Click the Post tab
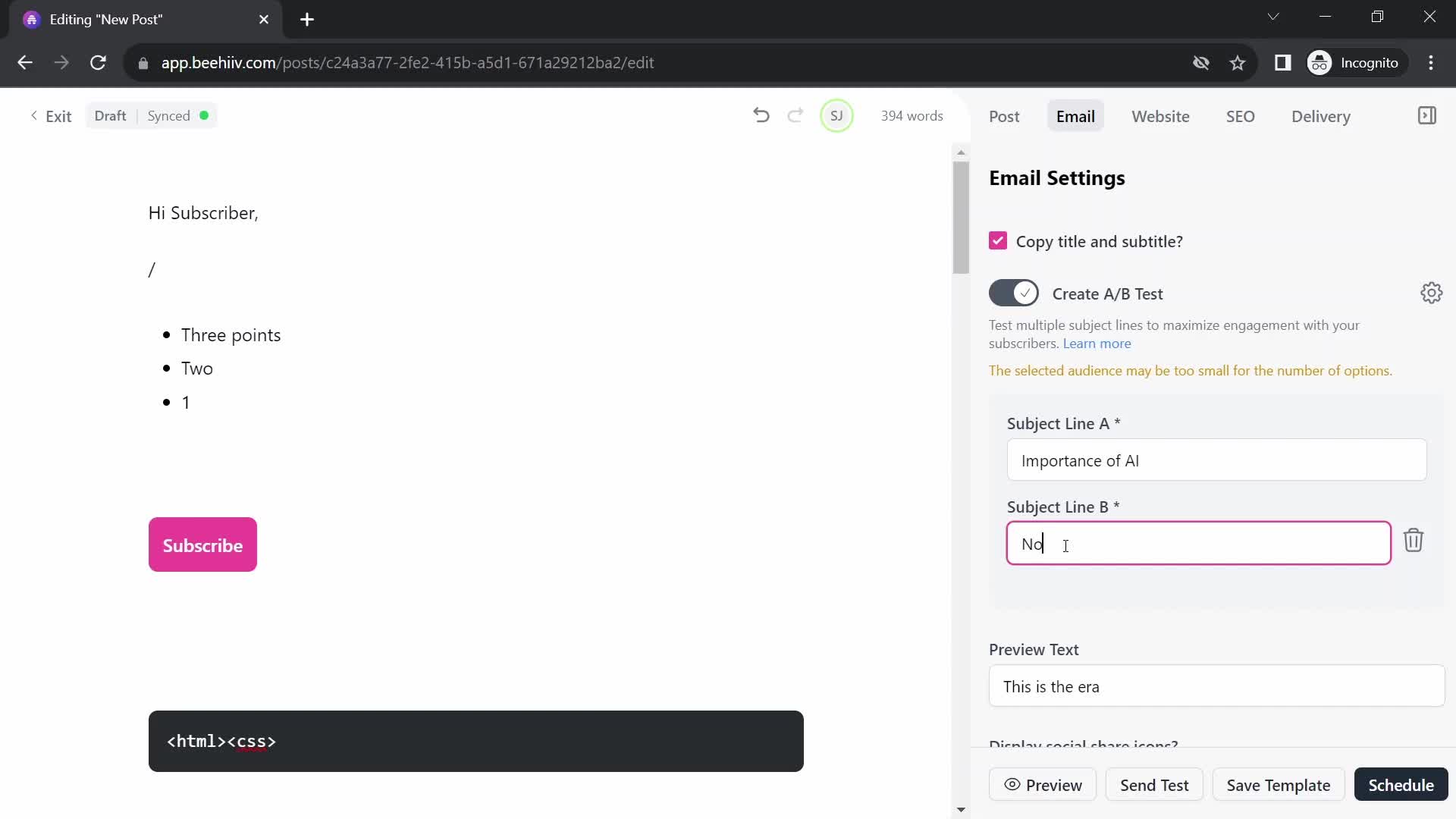This screenshot has width=1456, height=819. [x=1004, y=116]
